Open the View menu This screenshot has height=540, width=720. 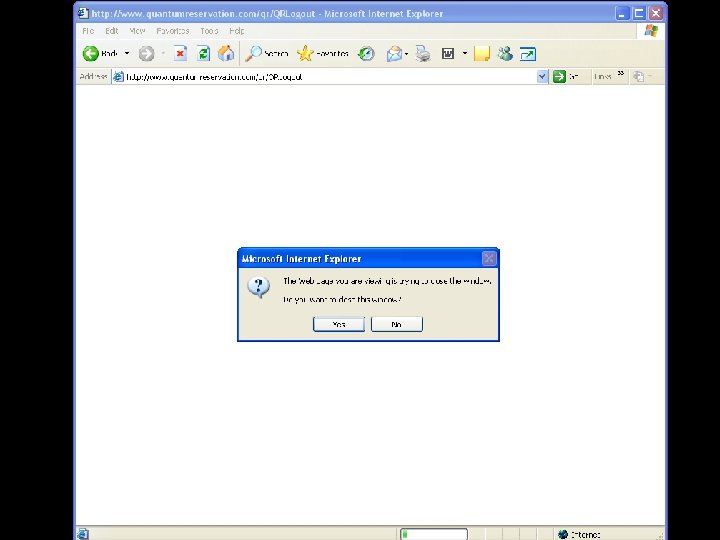point(137,31)
